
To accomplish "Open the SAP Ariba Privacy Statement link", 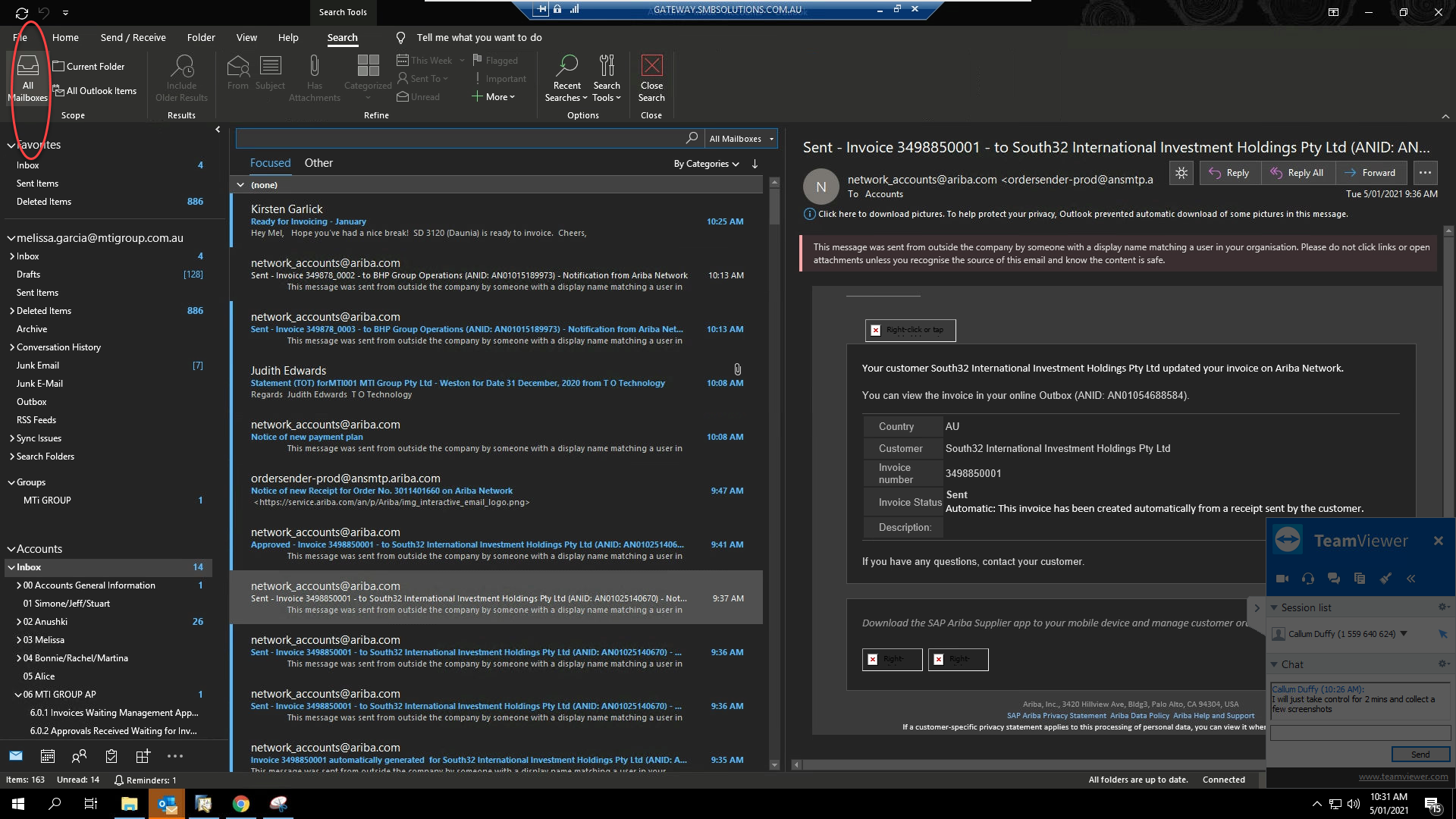I will [x=1056, y=716].
